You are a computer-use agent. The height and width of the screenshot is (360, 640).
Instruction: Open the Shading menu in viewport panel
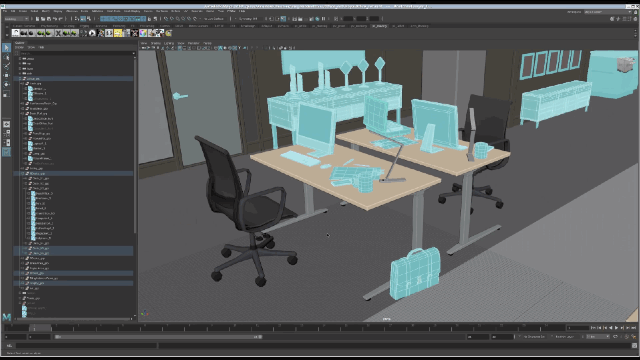pyautogui.click(x=156, y=43)
